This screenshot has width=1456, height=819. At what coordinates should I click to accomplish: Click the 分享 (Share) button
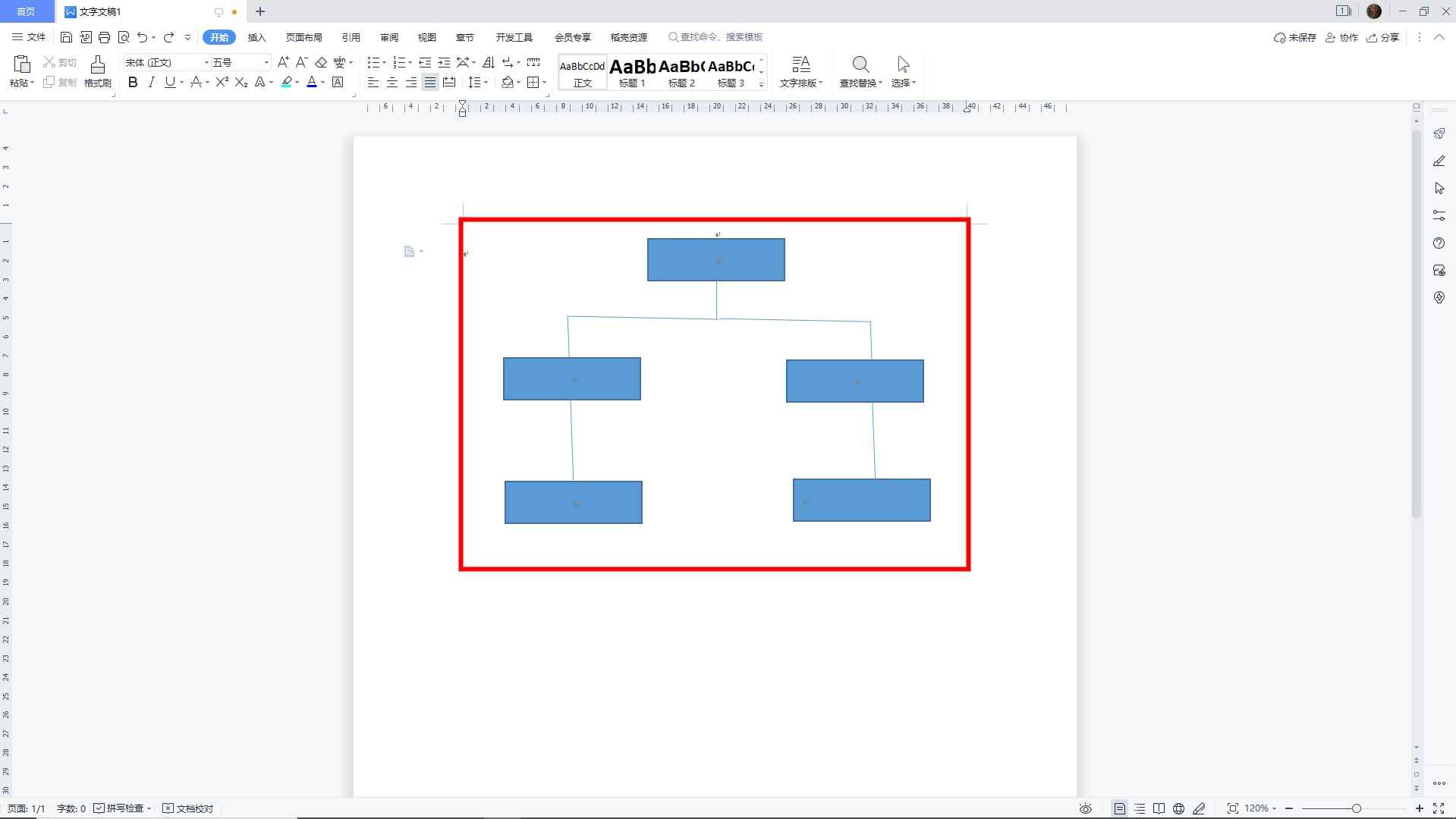(1382, 37)
